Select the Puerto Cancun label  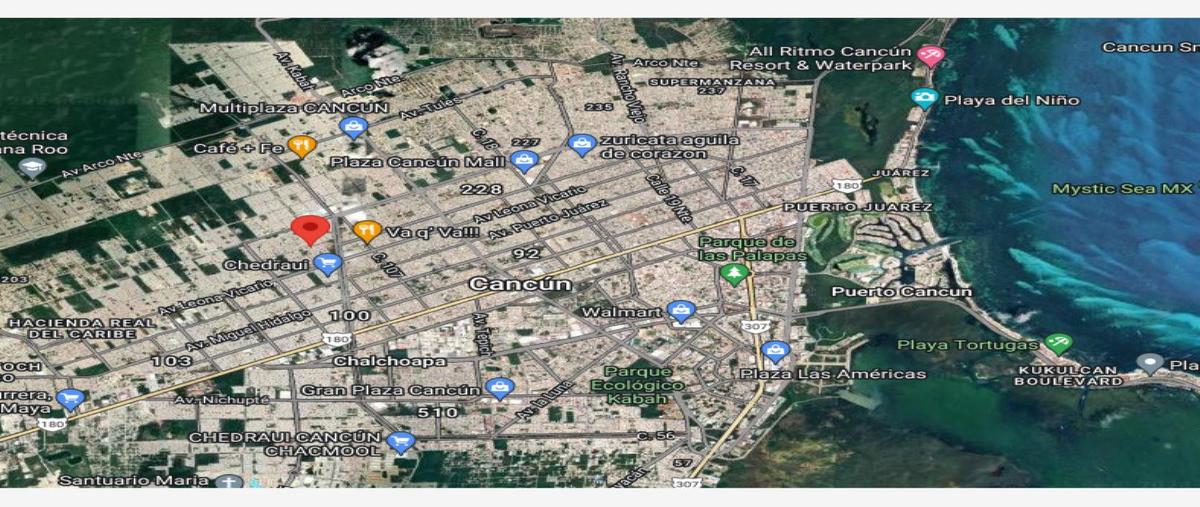click(902, 292)
